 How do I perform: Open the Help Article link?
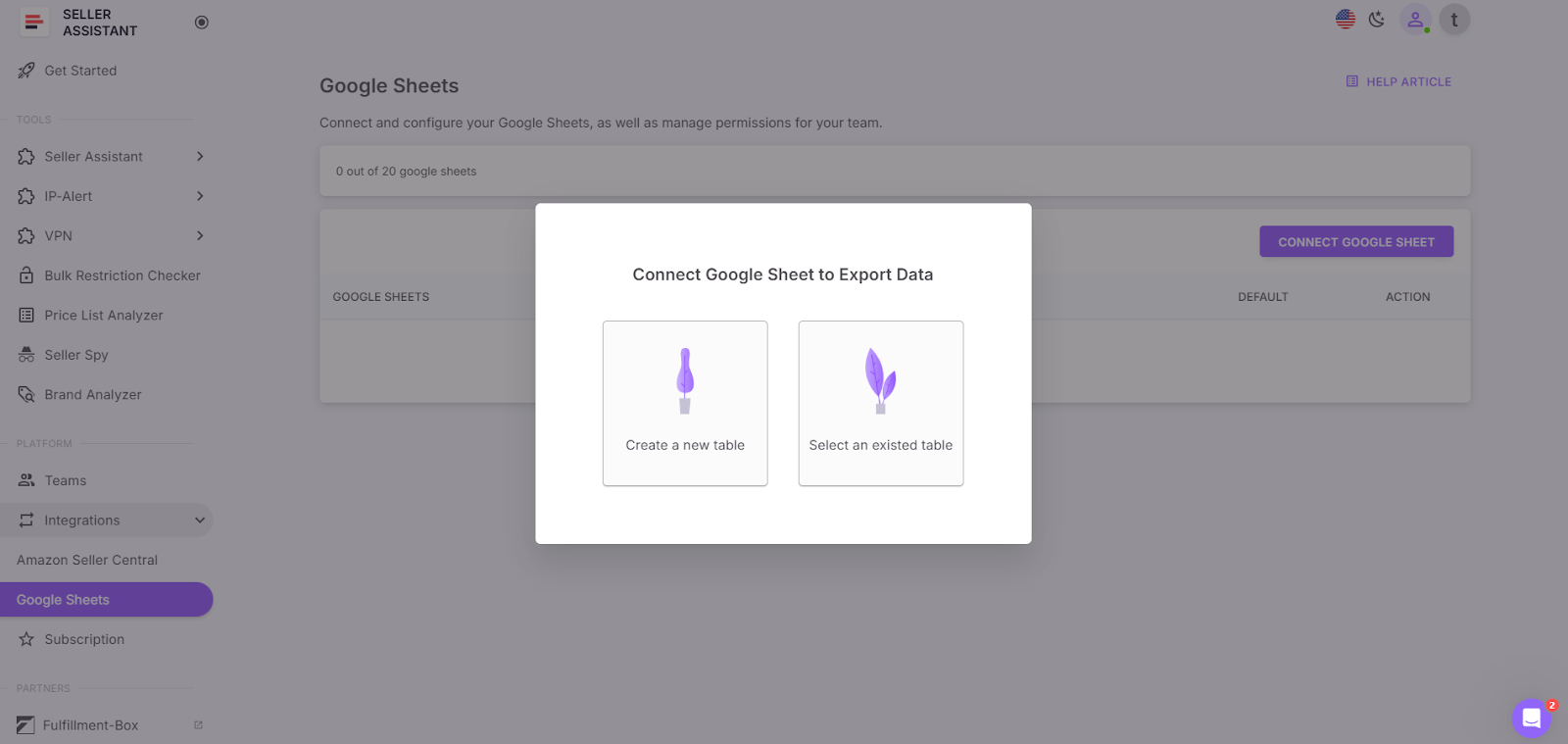click(x=1398, y=81)
